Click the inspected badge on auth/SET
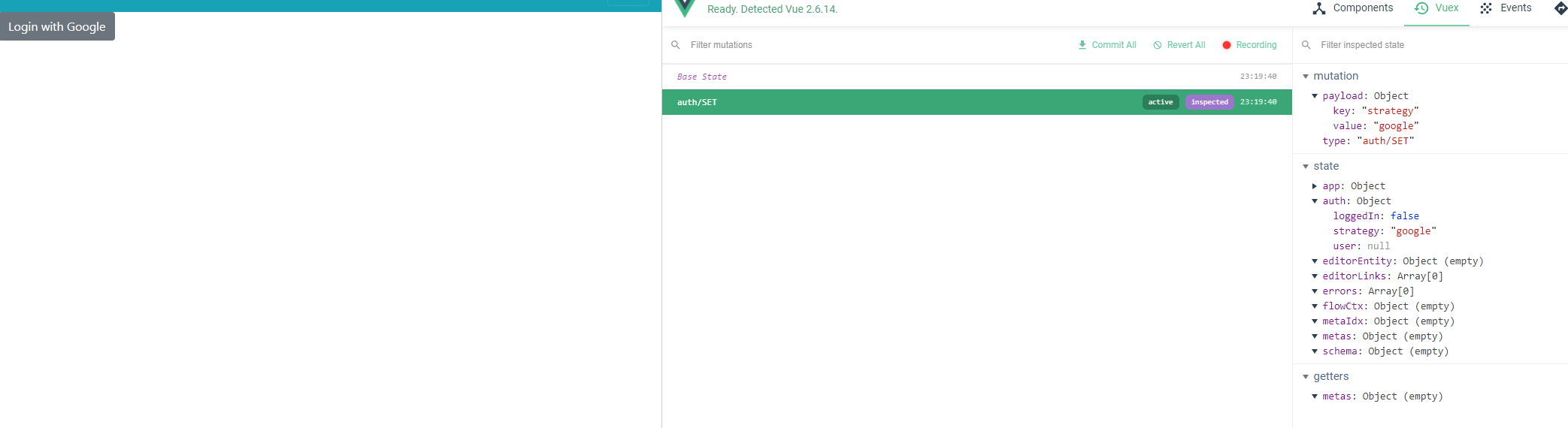Image resolution: width=1568 pixels, height=428 pixels. click(1209, 102)
